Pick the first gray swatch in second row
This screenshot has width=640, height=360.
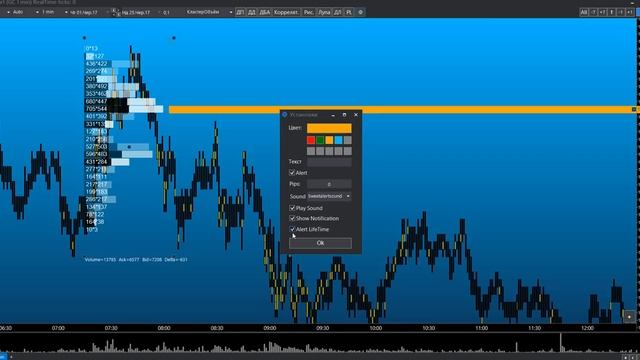point(311,151)
